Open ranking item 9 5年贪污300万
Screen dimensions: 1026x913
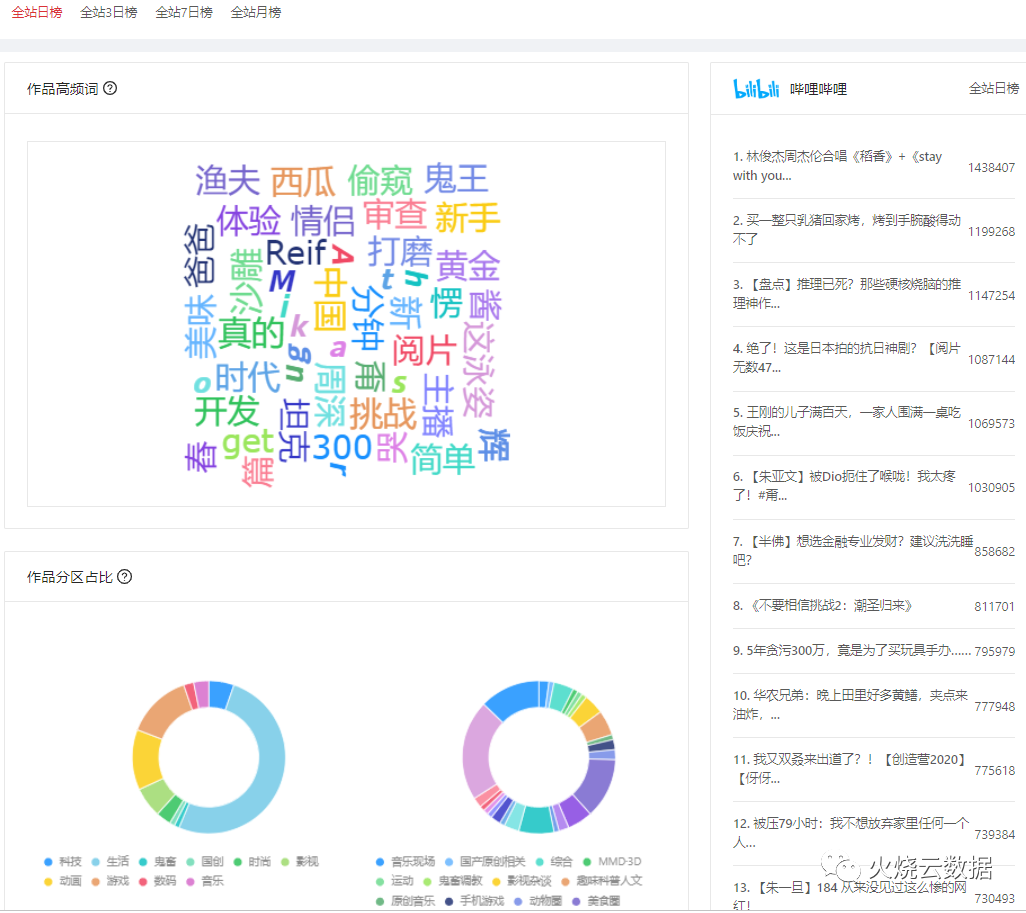click(x=874, y=651)
